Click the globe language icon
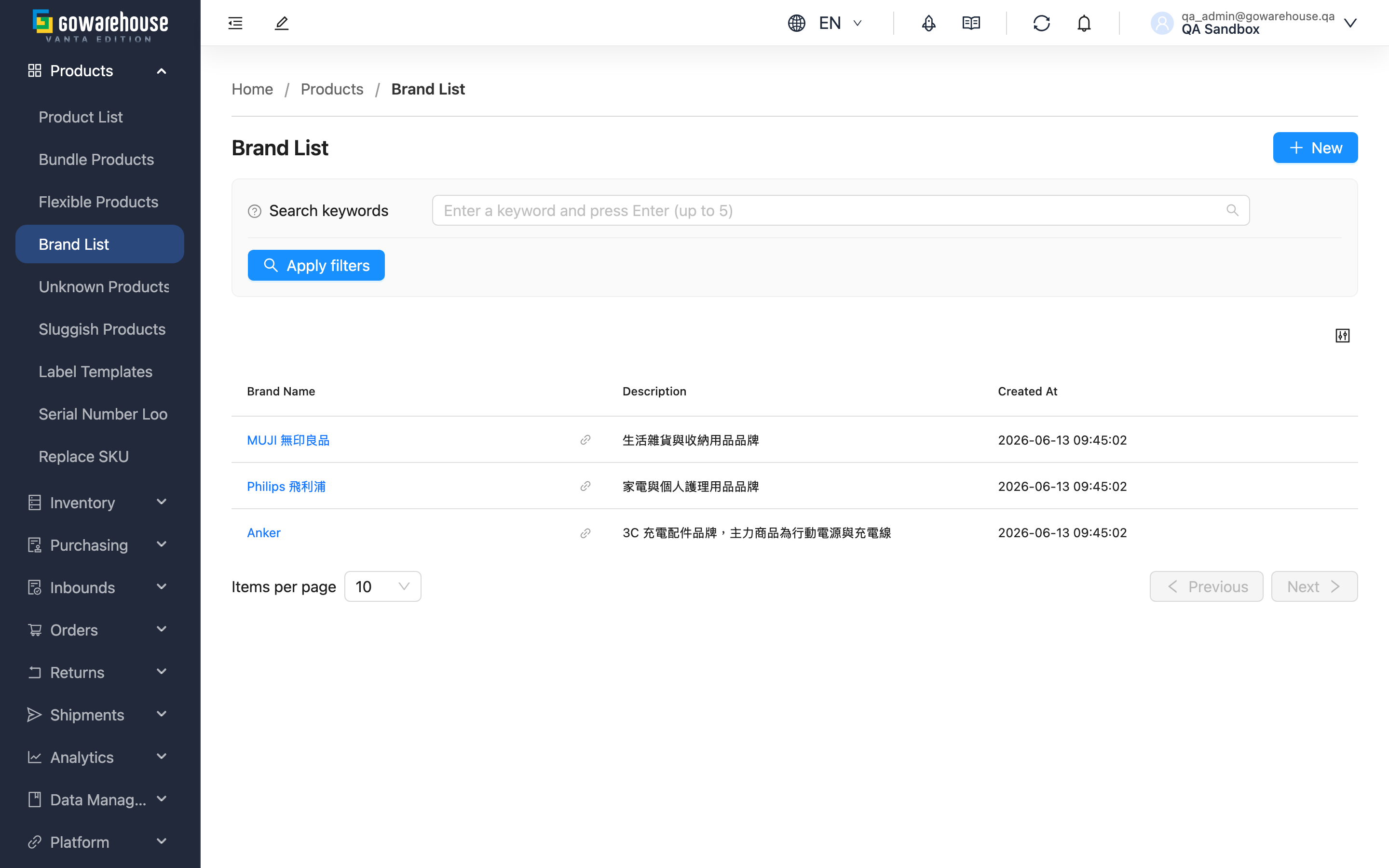Viewport: 1389px width, 868px height. pos(796,23)
